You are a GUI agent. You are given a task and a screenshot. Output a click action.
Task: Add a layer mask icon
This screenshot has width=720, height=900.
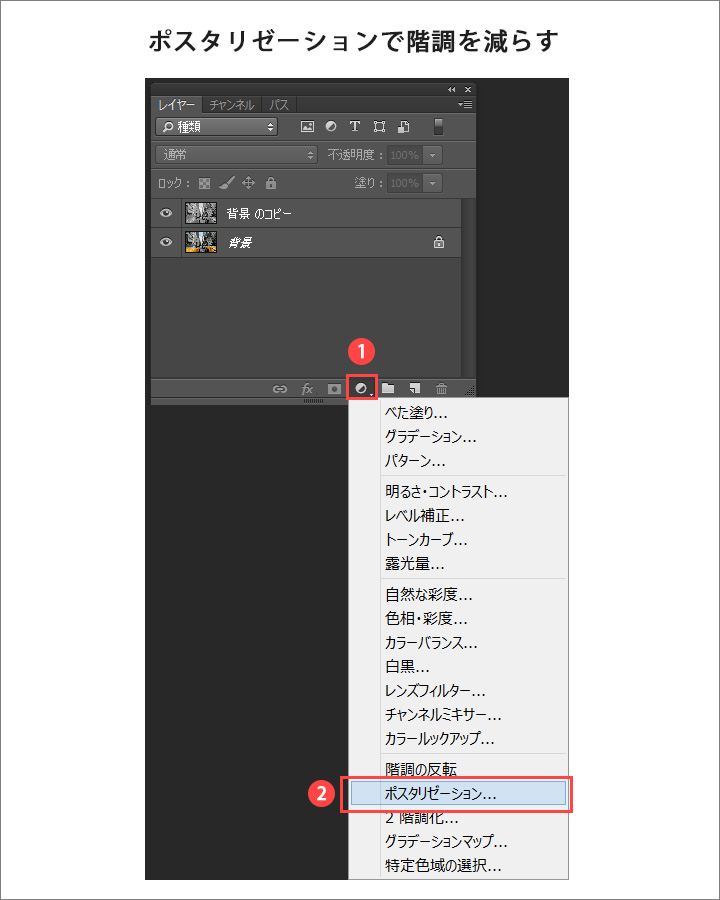(x=334, y=389)
